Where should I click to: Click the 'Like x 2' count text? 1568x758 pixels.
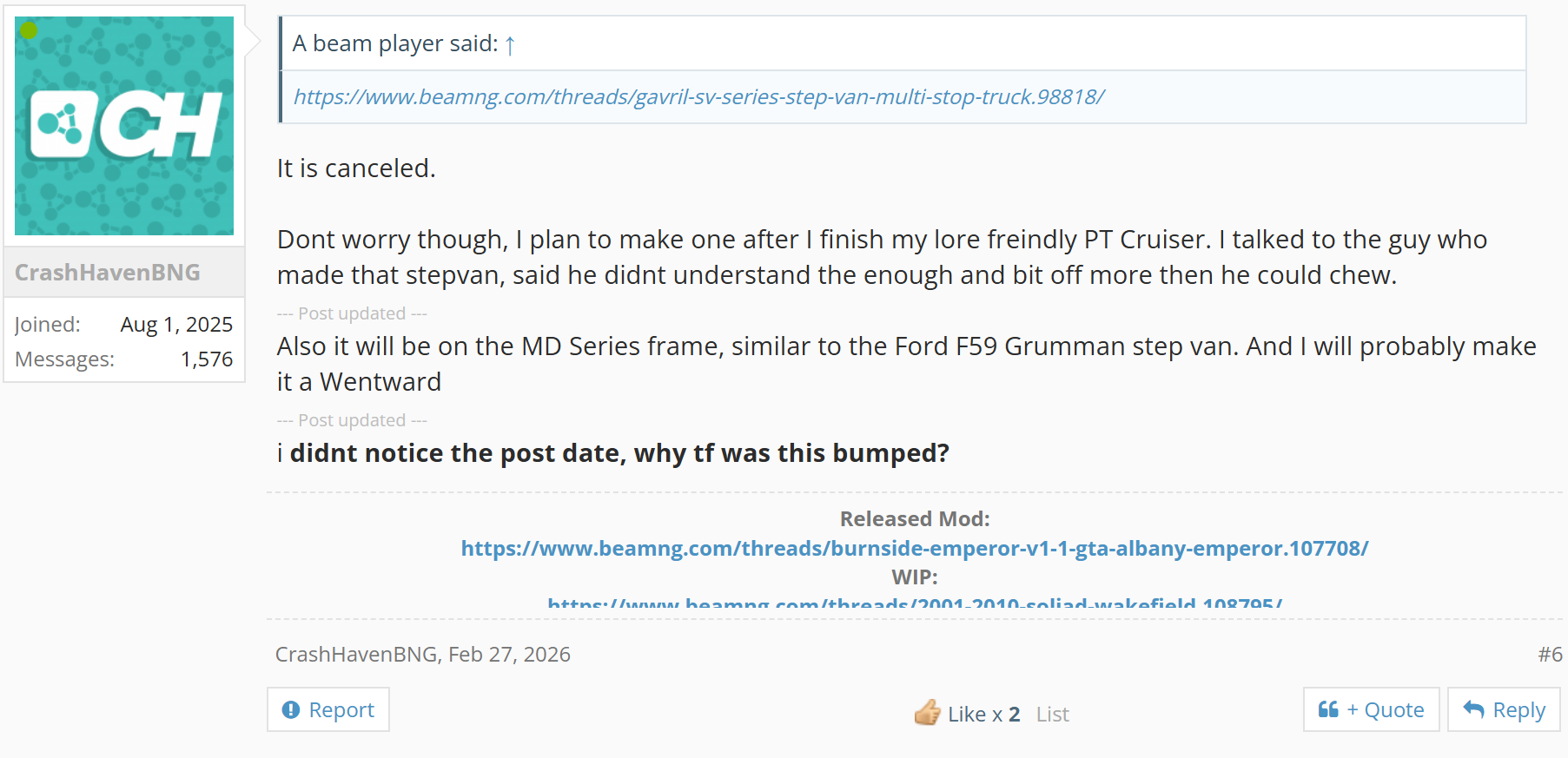pos(983,714)
